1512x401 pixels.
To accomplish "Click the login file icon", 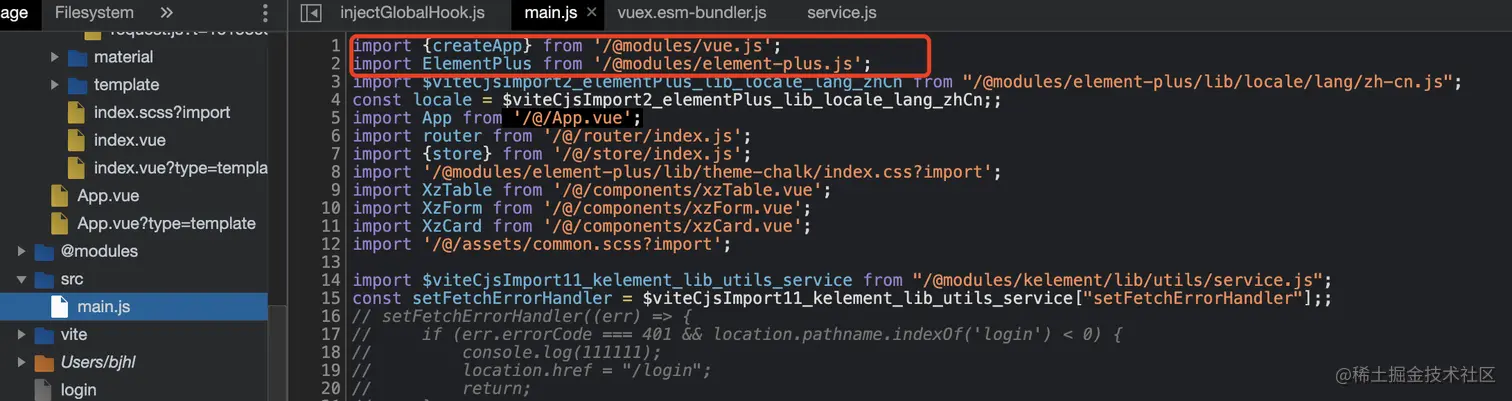I will (42, 390).
